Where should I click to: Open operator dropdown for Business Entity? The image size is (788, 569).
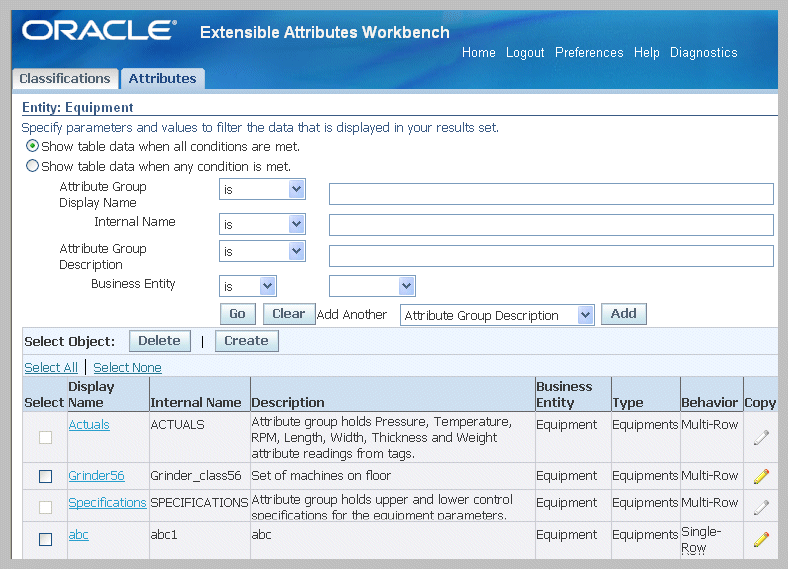248,286
